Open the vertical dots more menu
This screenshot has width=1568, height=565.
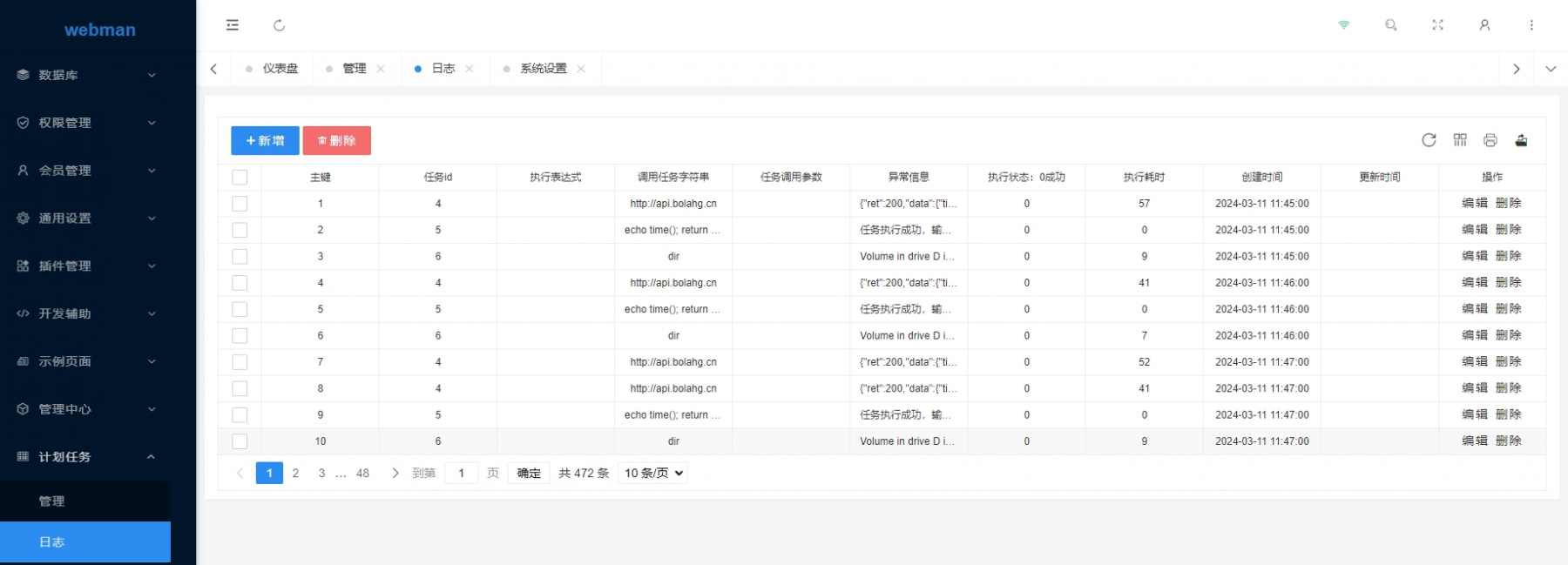click(x=1531, y=25)
